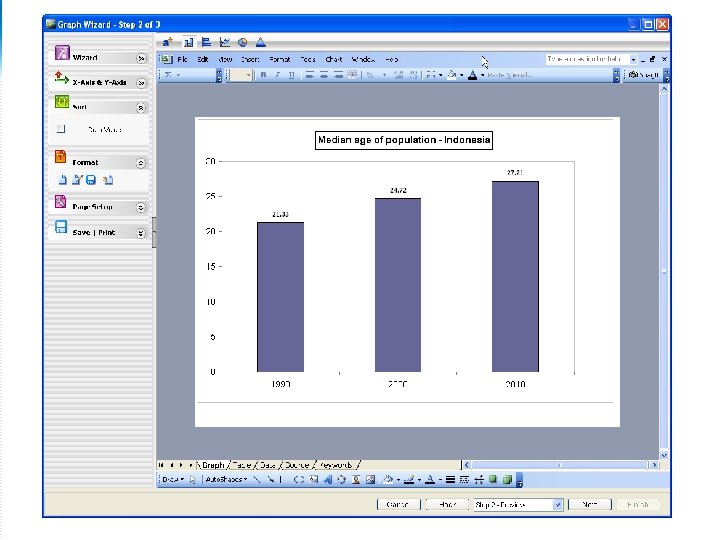Viewport: 720px width, 540px height.
Task: Toggle Underline in the formatting toolbar
Action: [x=291, y=74]
